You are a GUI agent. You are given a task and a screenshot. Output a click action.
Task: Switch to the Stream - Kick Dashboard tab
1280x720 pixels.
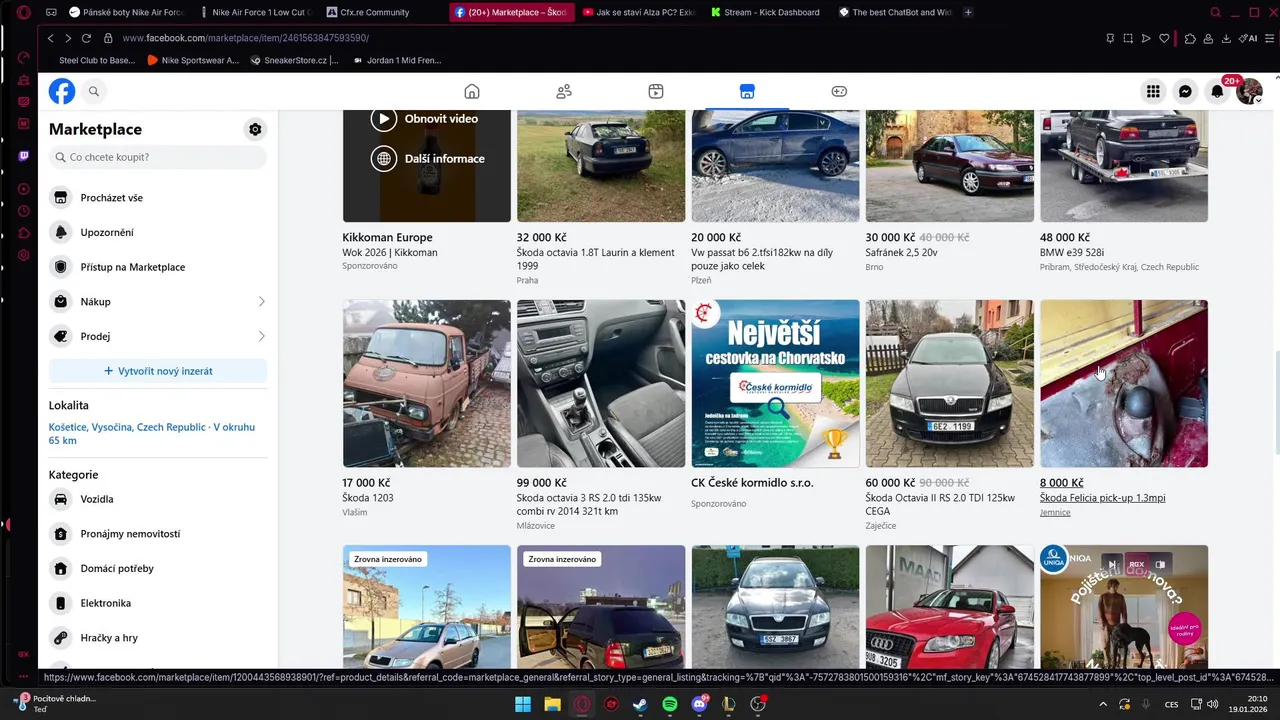[768, 12]
